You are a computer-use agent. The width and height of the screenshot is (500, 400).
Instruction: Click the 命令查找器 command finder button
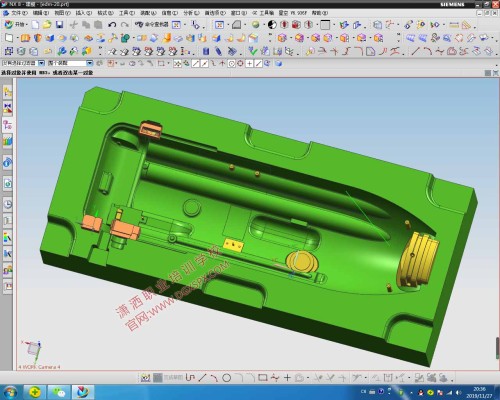(x=152, y=24)
